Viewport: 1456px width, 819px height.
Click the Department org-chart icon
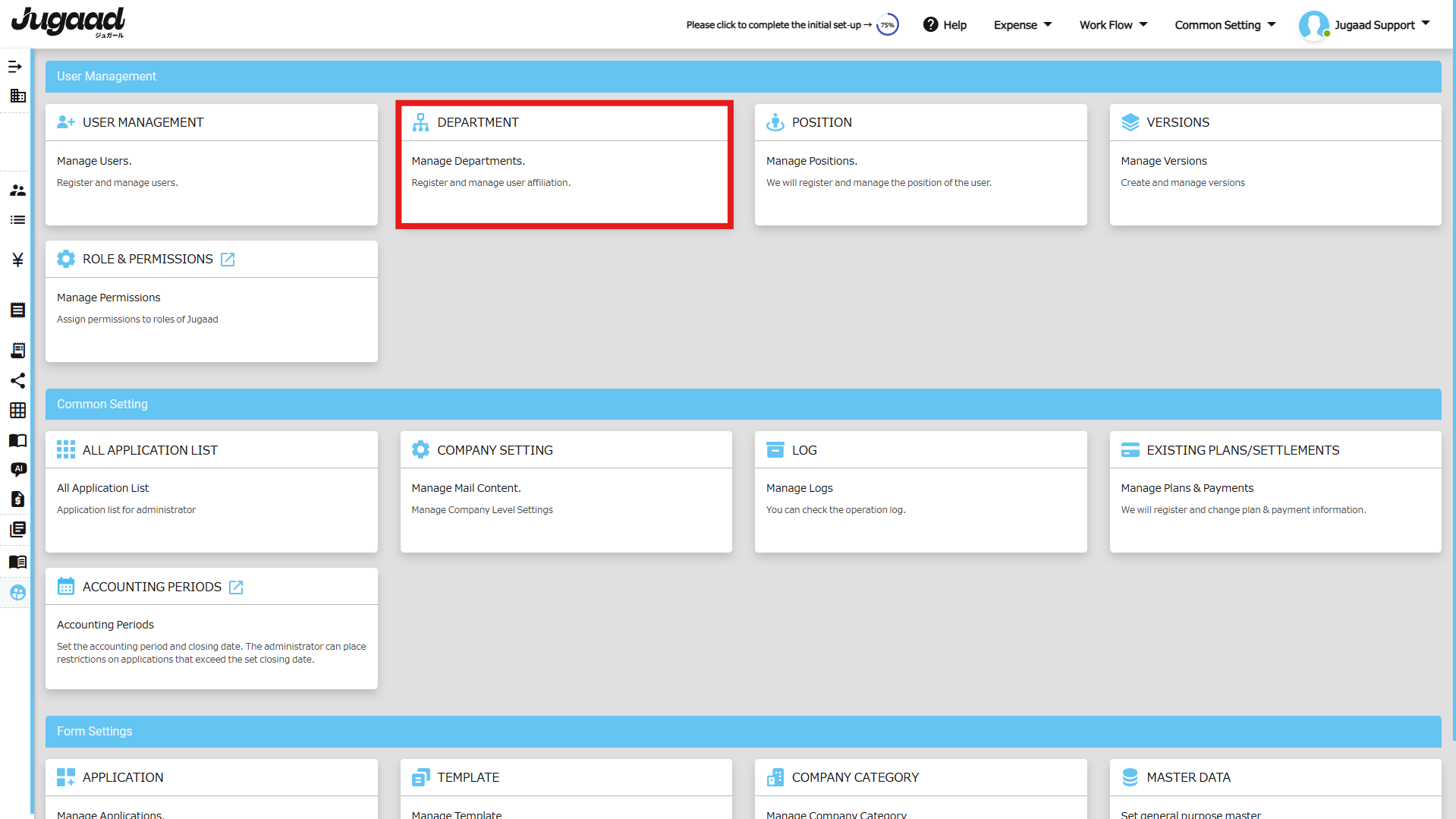420,122
